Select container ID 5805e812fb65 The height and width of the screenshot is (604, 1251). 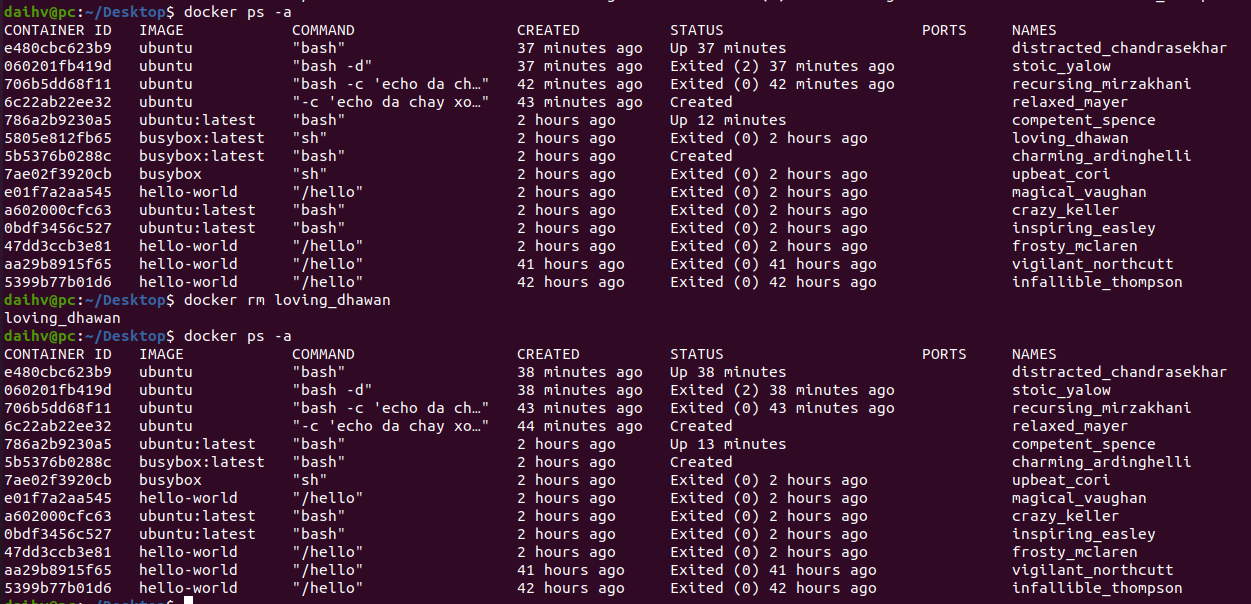[58, 138]
